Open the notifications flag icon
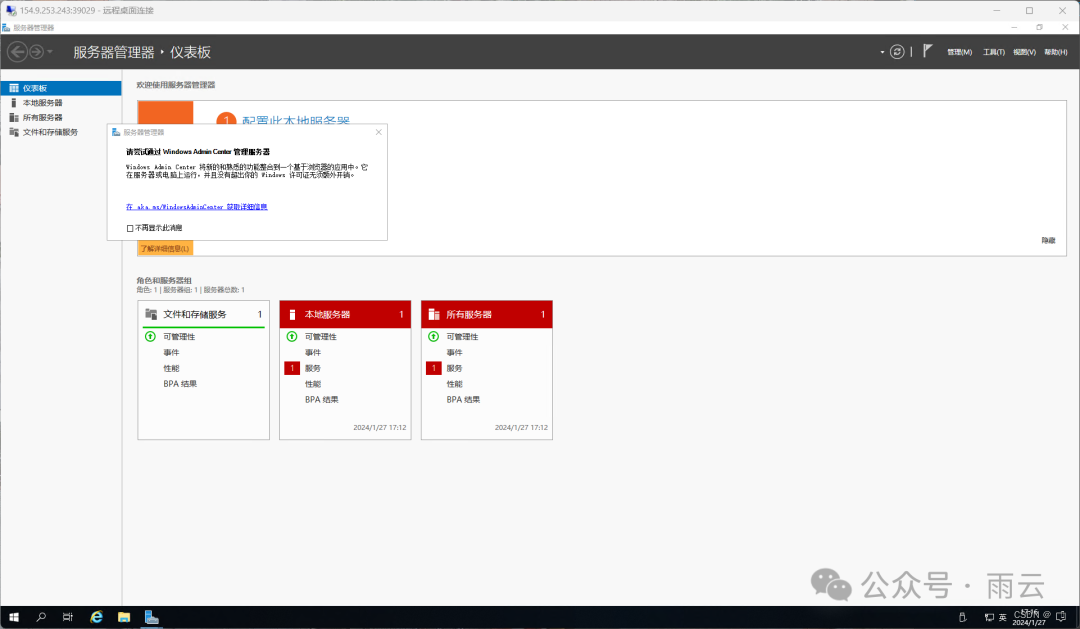Viewport: 1080px width, 629px height. pos(927,52)
